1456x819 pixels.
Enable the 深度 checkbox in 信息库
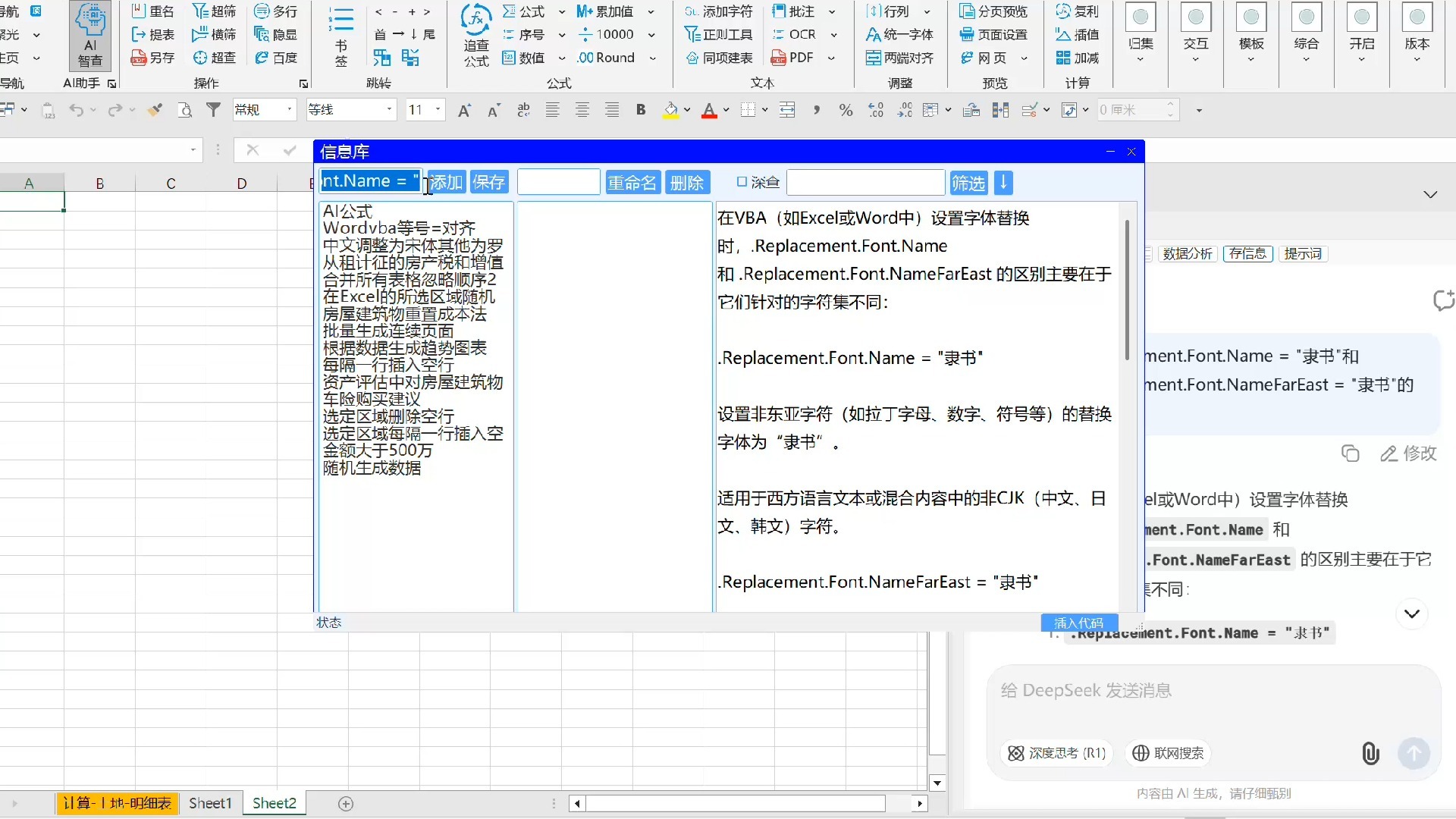pyautogui.click(x=742, y=182)
